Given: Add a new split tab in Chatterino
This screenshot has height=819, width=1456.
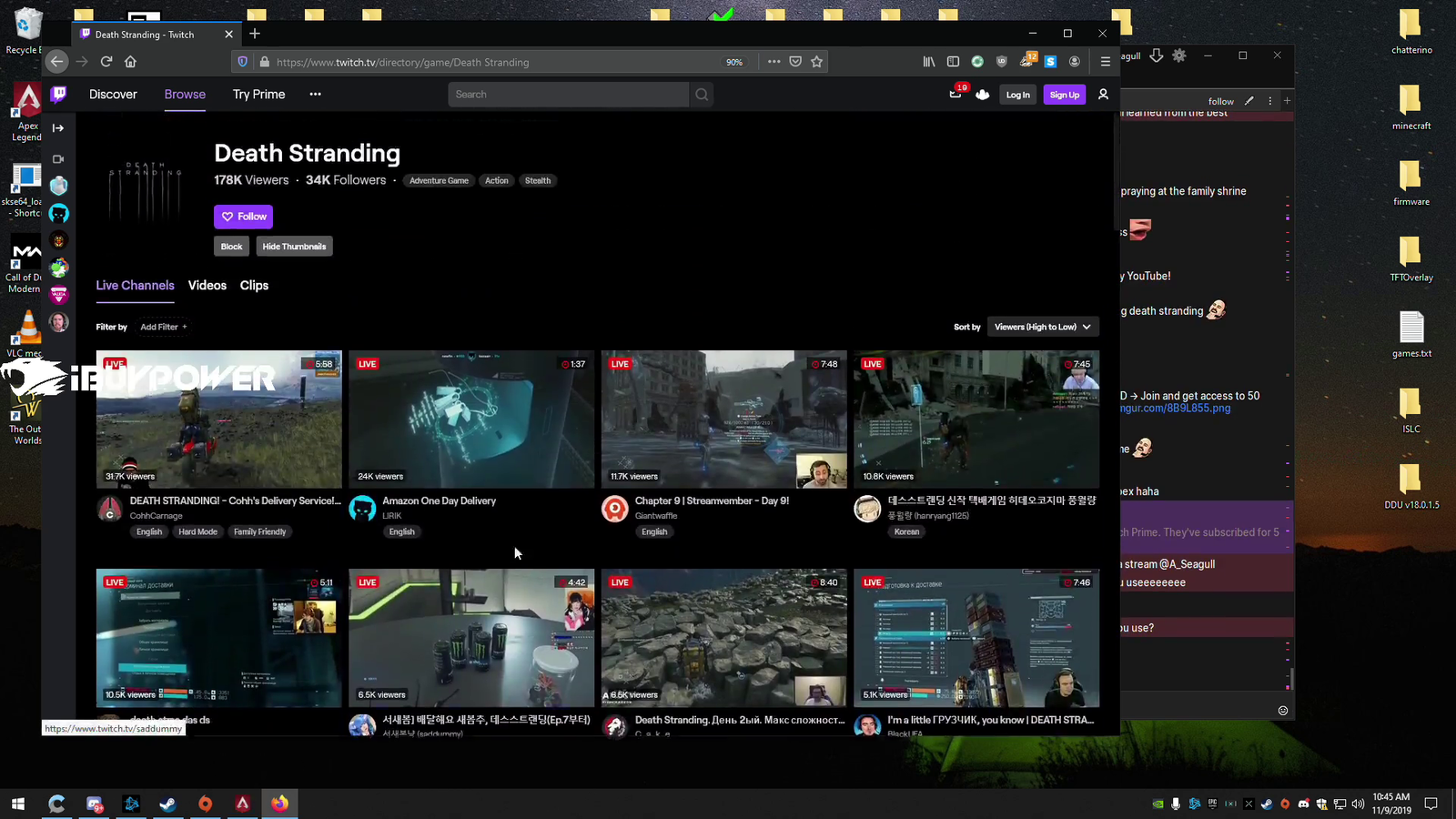Looking at the screenshot, I should pos(1287,101).
